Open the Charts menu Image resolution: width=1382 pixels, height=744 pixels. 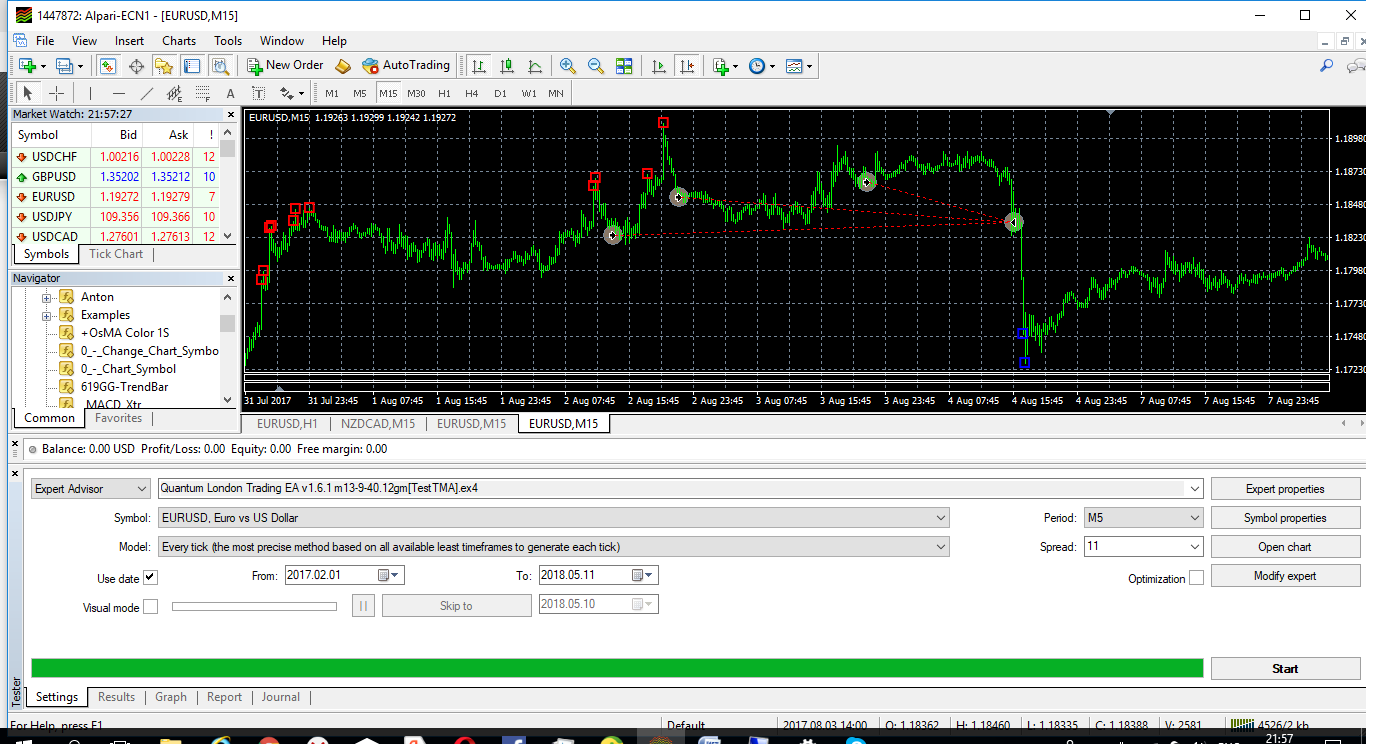pos(179,41)
